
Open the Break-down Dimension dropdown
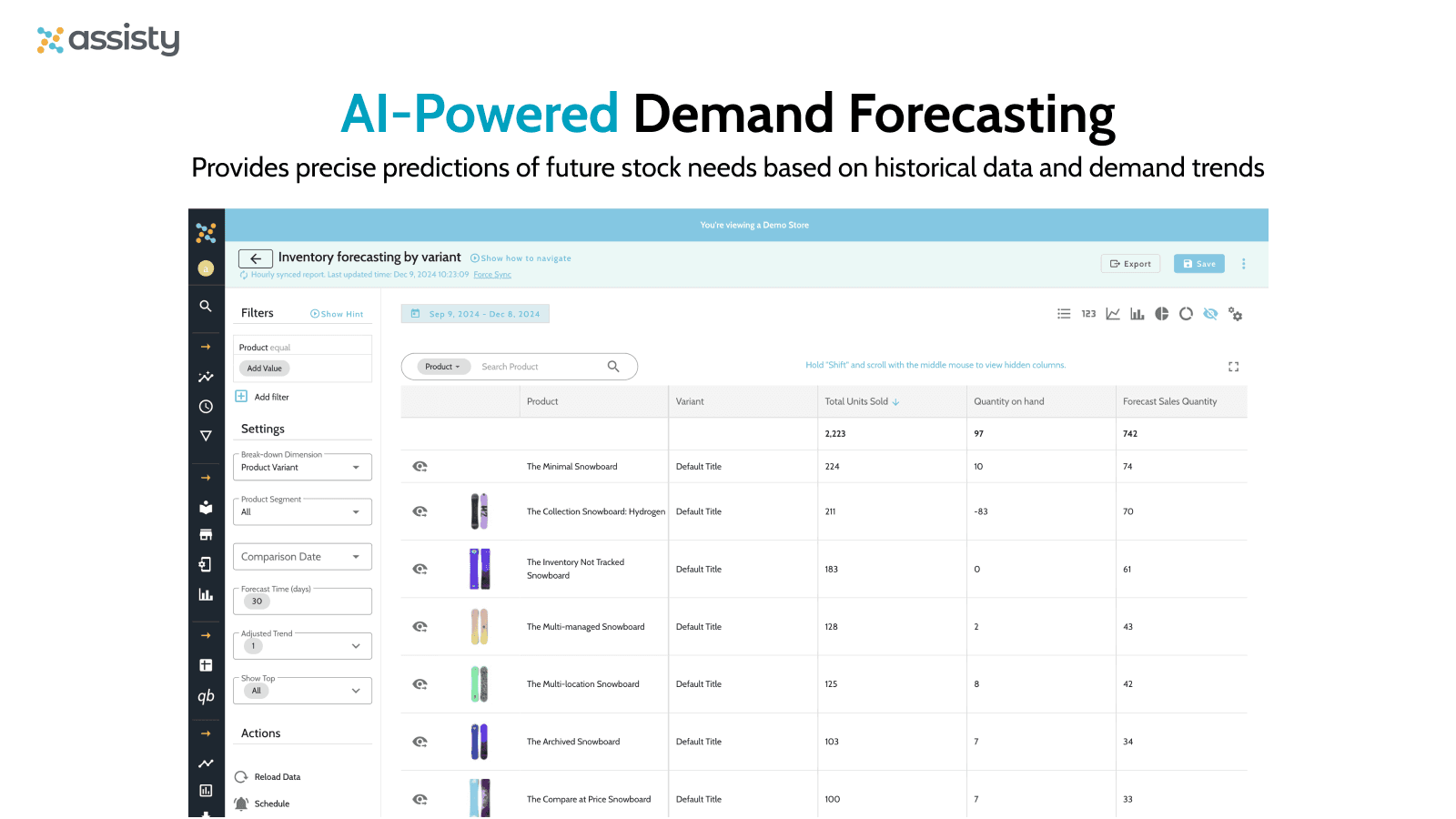coord(302,468)
